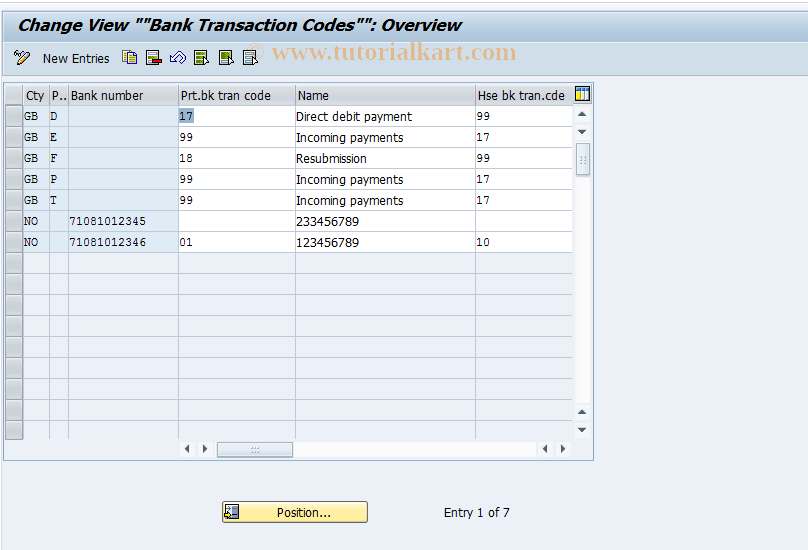Click Hse bk tran.cde column header

(524, 95)
